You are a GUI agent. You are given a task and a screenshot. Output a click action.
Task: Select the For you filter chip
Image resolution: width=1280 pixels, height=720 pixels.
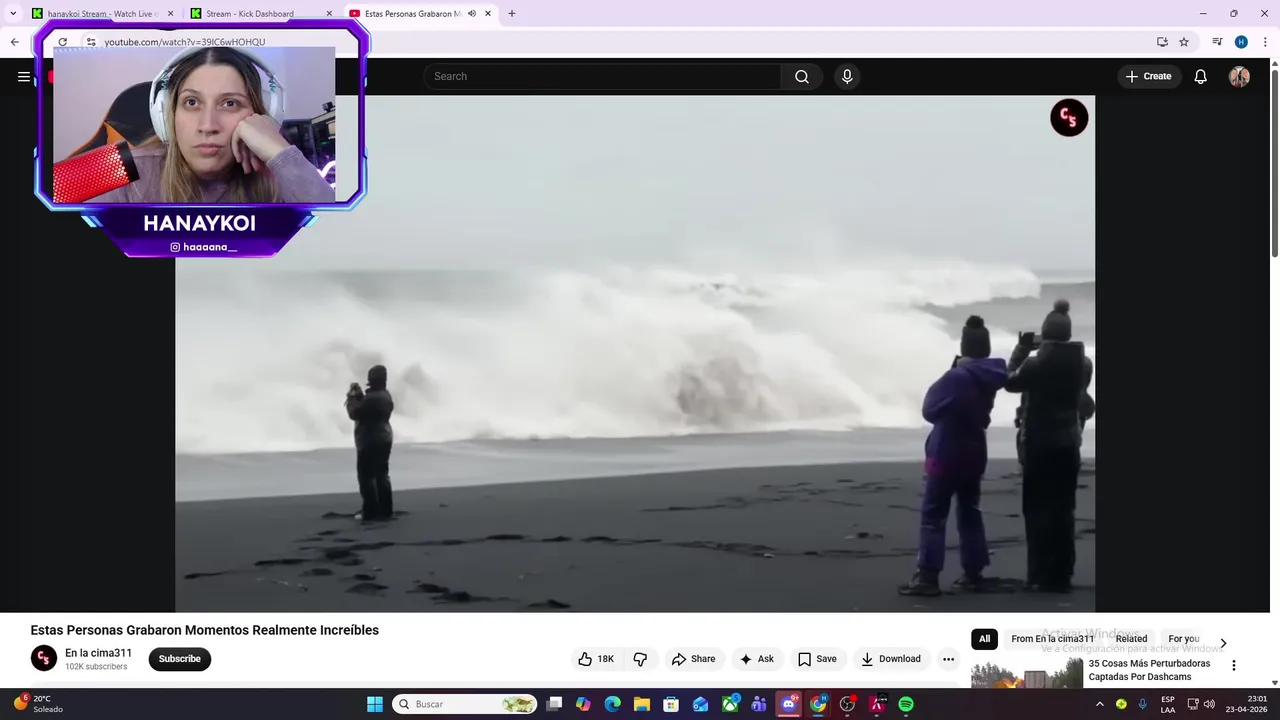[x=1183, y=639]
